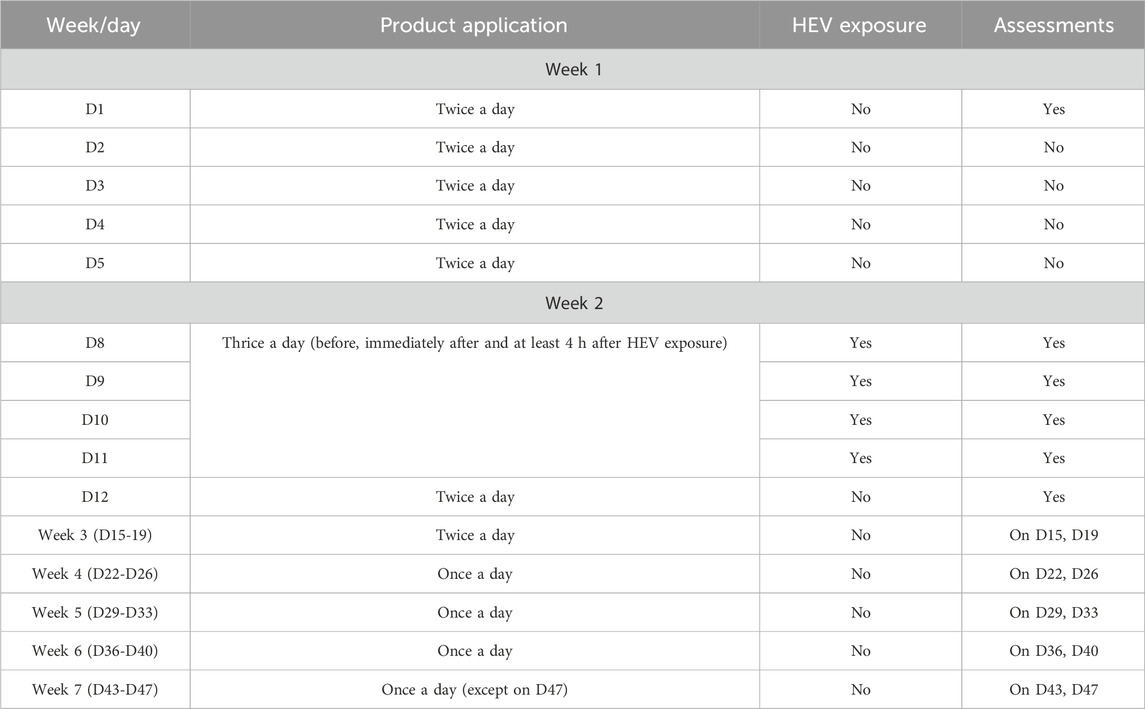This screenshot has width=1145, height=709.
Task: Click the On D22, D26 assessment cell
Action: click(x=1053, y=574)
